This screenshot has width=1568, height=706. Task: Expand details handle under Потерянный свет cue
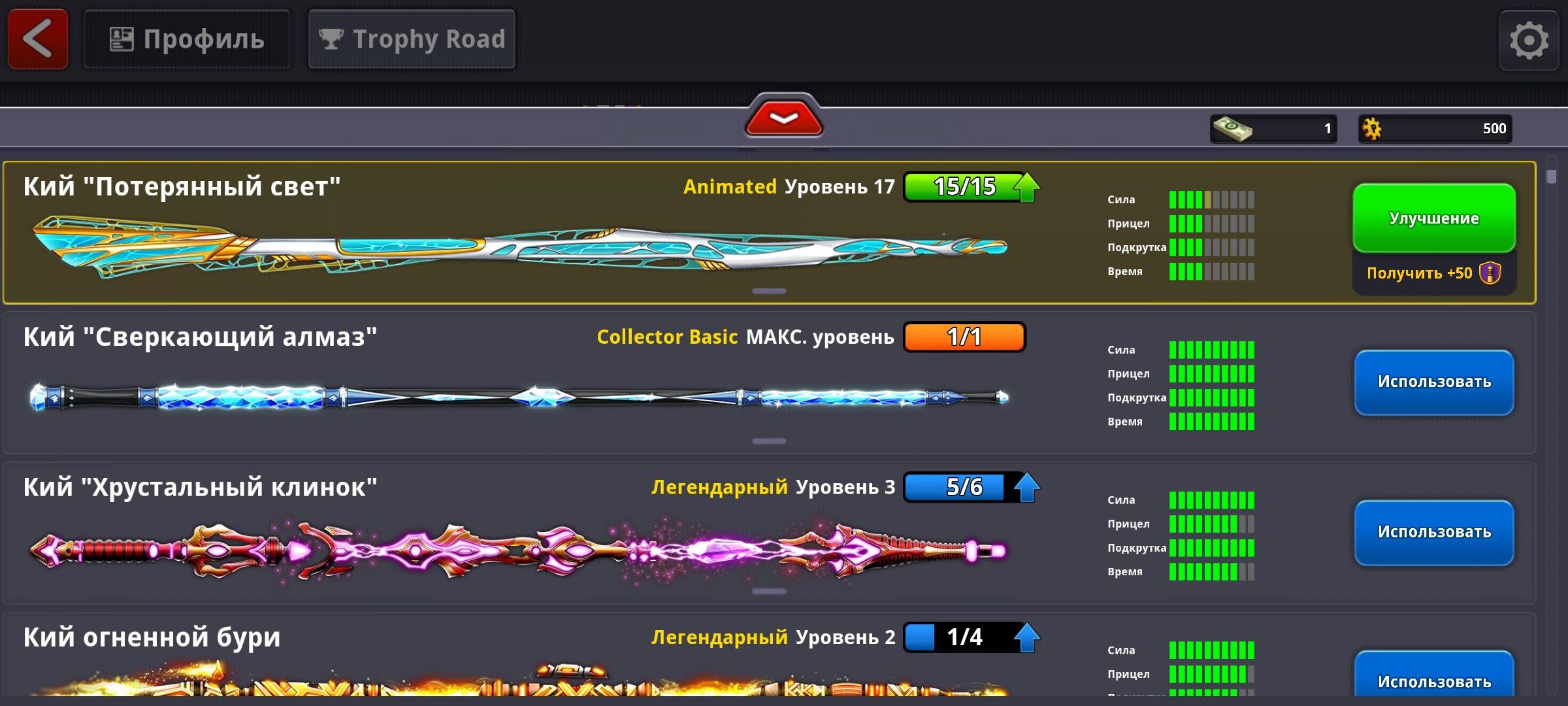point(769,291)
